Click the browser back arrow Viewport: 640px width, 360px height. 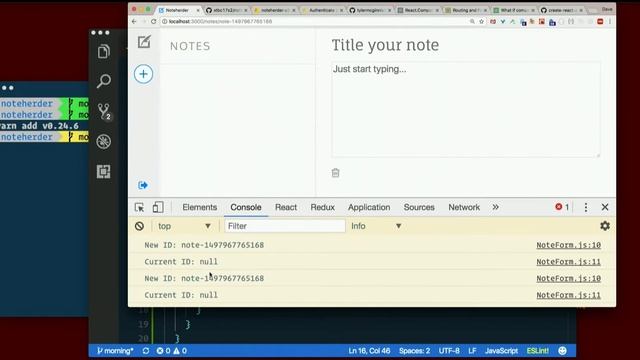pos(134,21)
